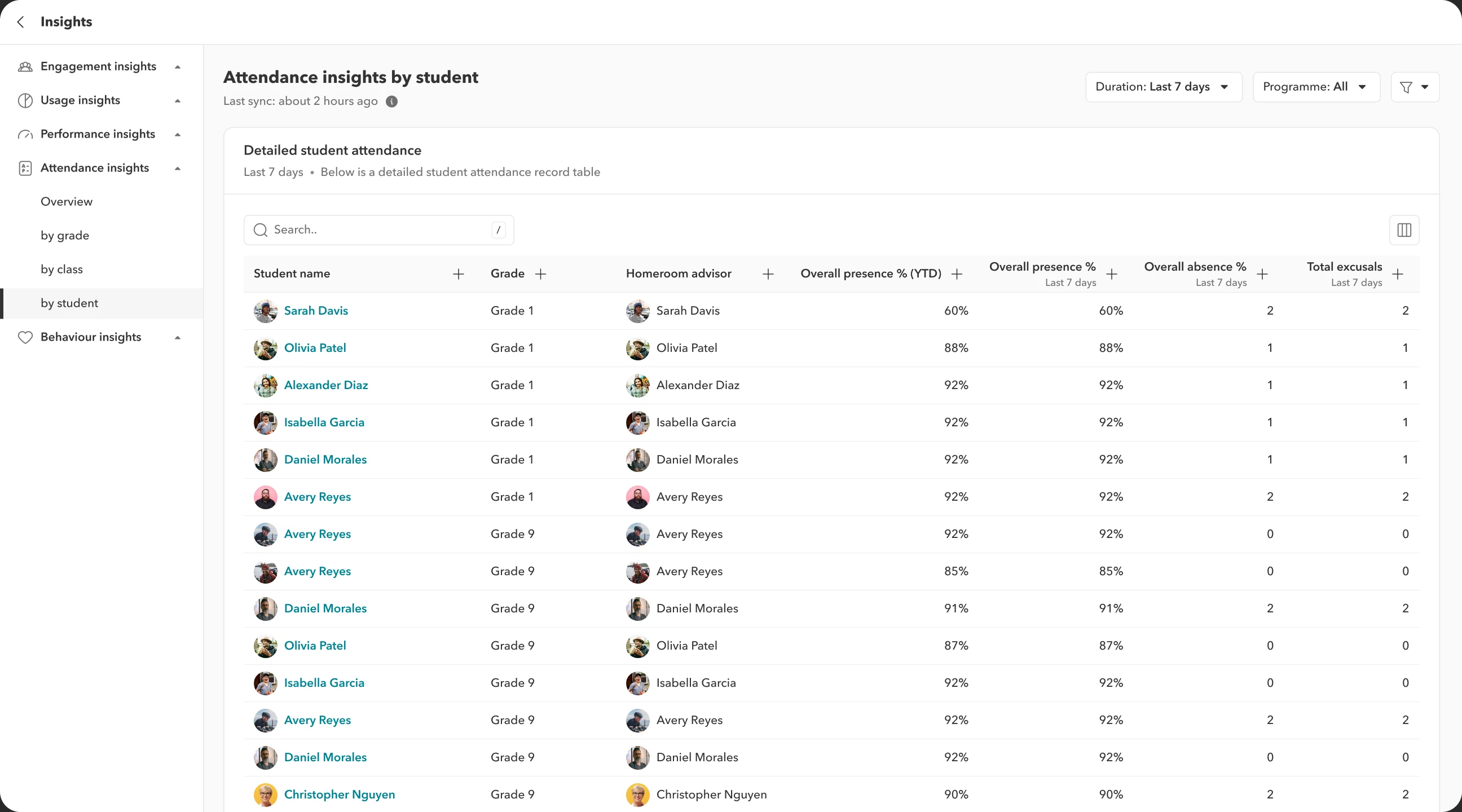Image resolution: width=1462 pixels, height=812 pixels.
Task: Click the 85% YTD presence cell
Action: 955,571
